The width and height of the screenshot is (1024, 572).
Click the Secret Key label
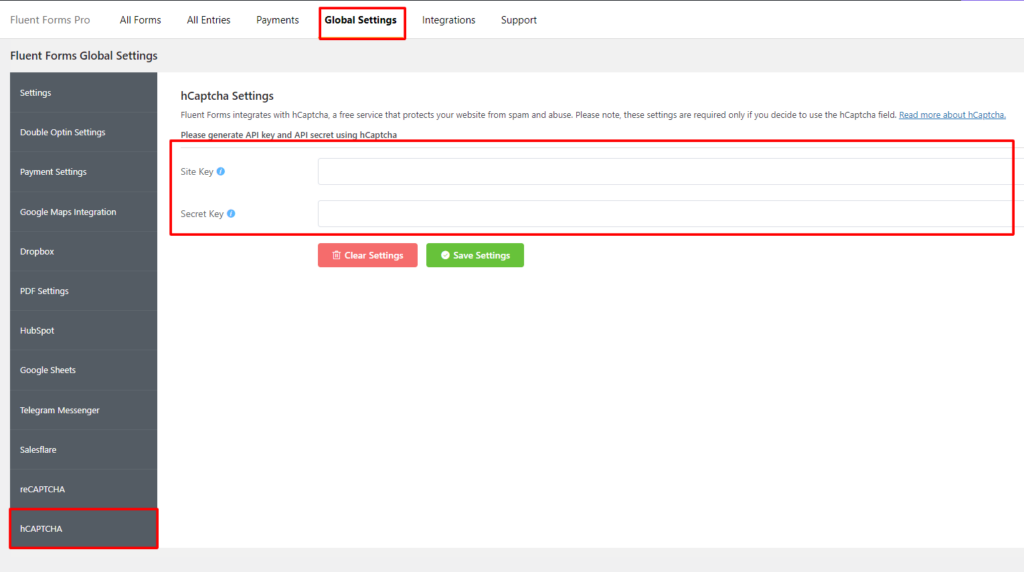click(x=202, y=214)
